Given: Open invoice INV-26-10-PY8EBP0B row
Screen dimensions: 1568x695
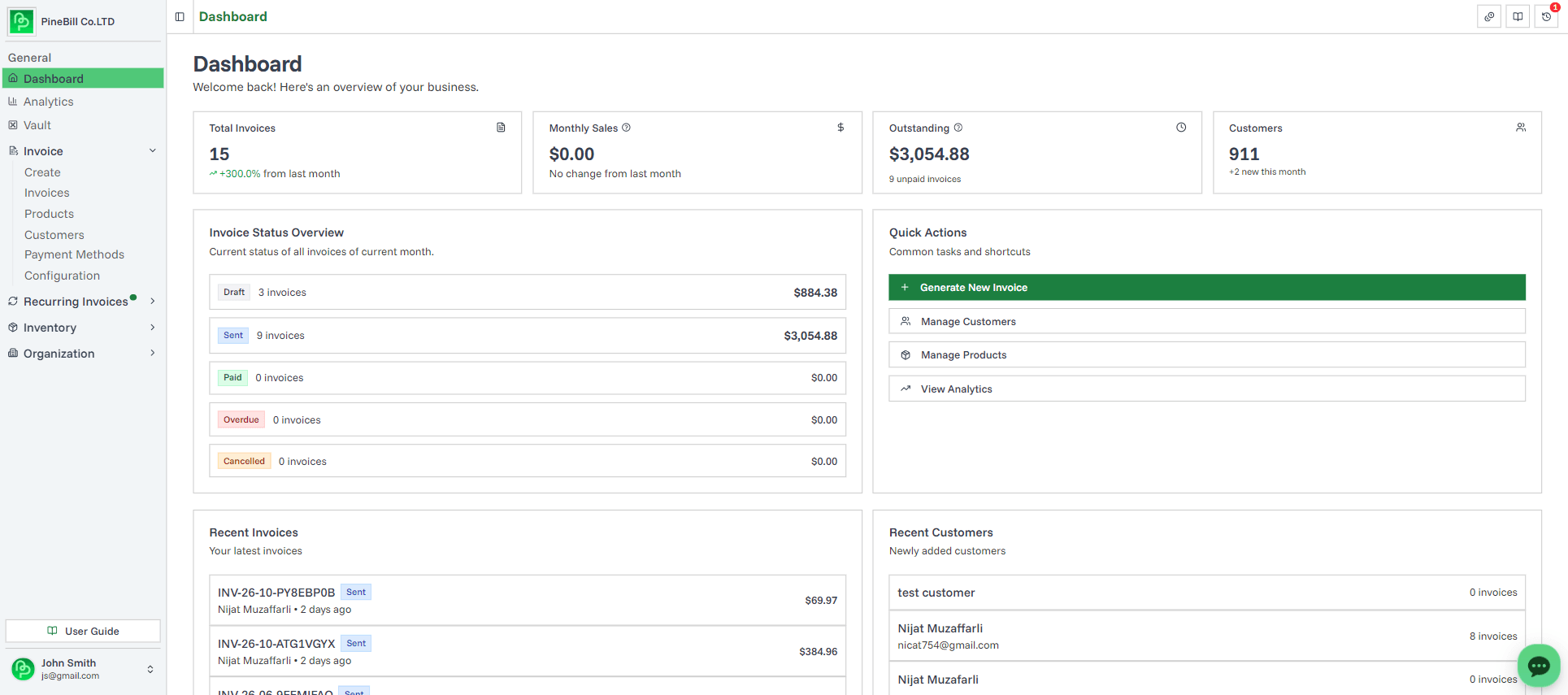Looking at the screenshot, I should 527,600.
